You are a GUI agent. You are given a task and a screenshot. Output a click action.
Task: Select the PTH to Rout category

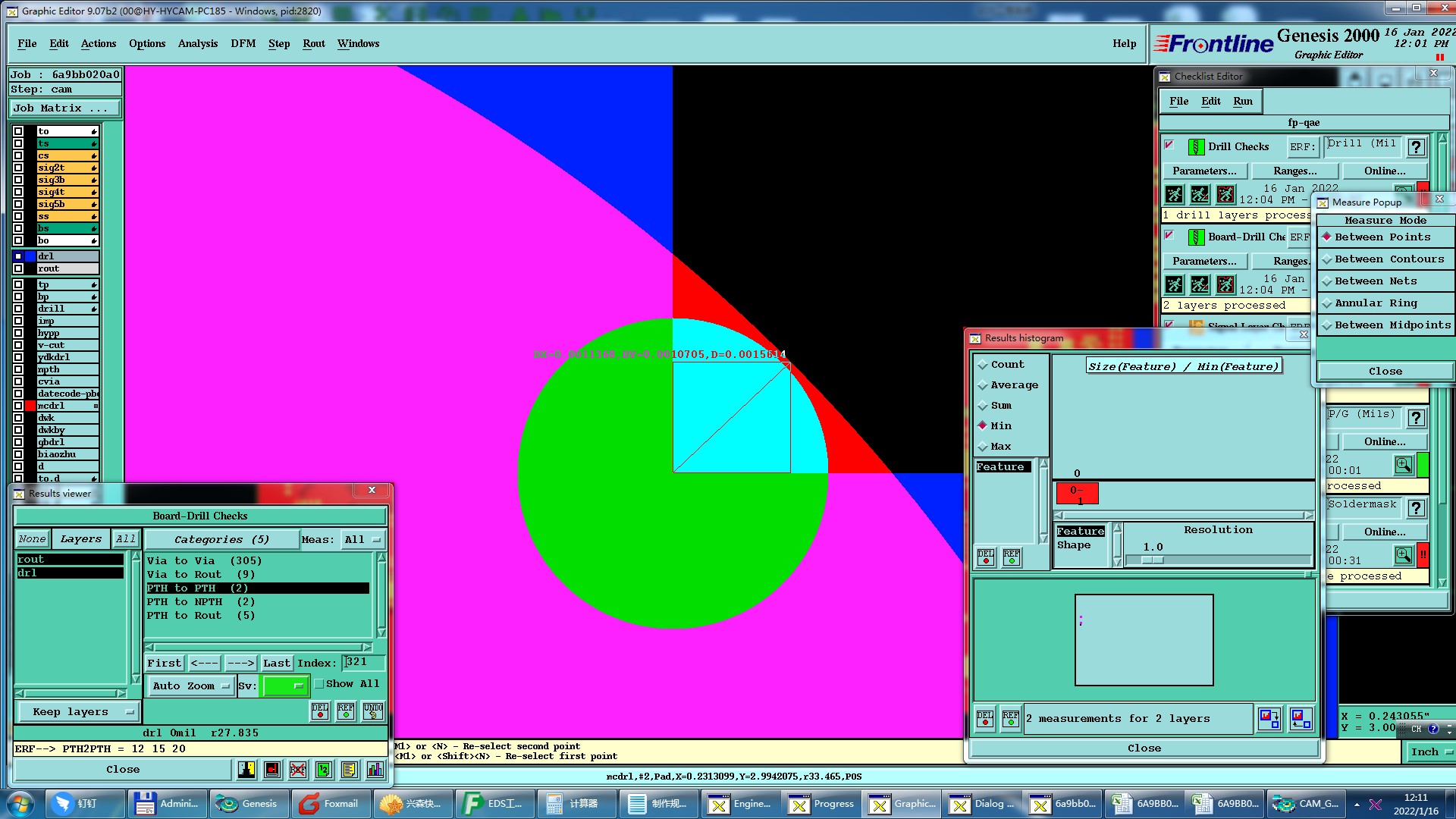pyautogui.click(x=201, y=616)
